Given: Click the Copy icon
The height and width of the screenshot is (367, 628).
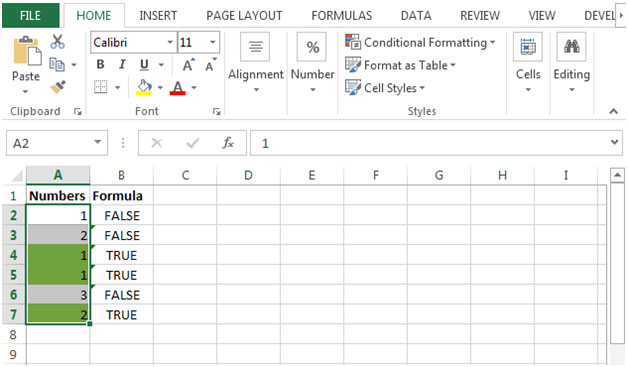Looking at the screenshot, I should [x=57, y=64].
